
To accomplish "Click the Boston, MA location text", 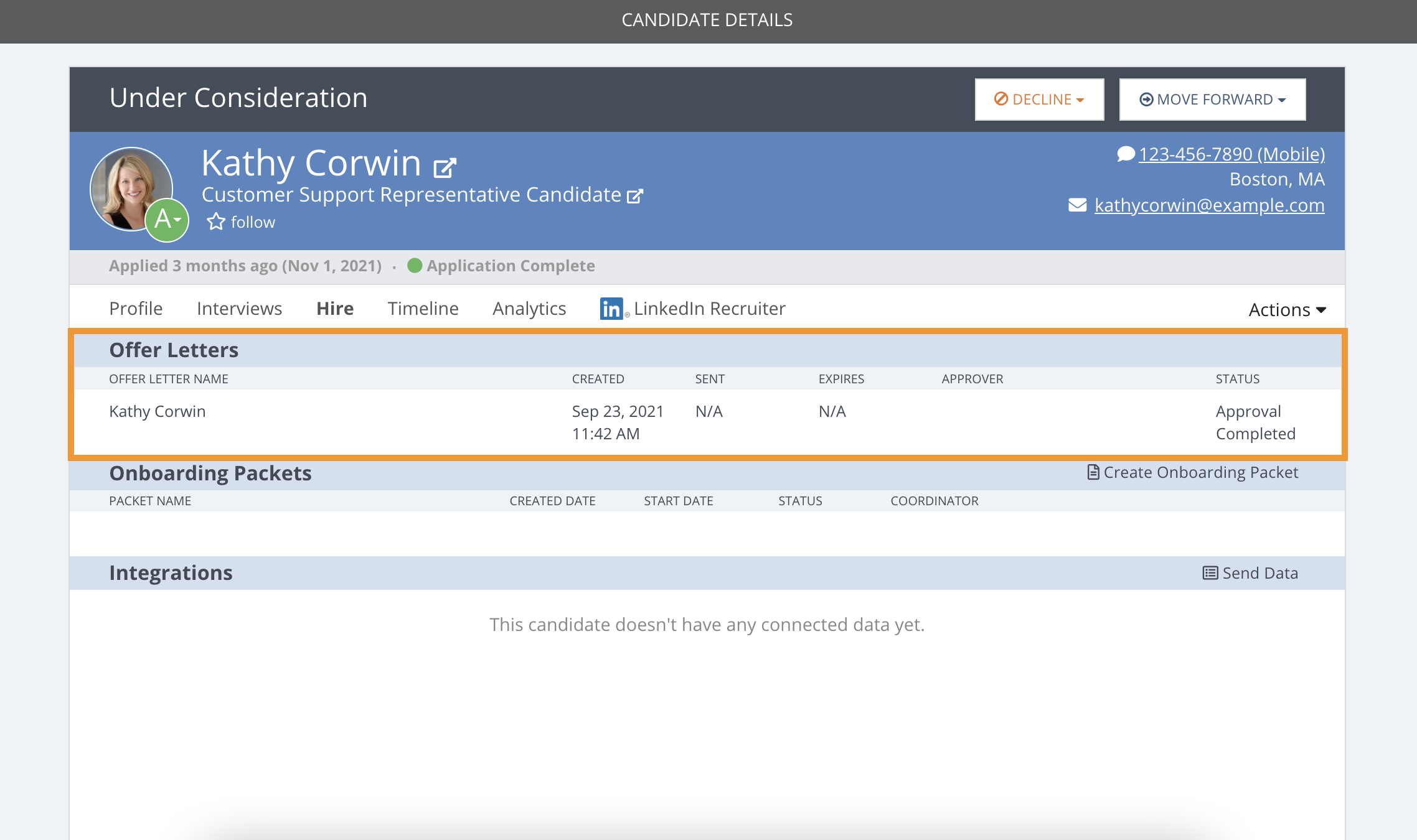I will tap(1277, 179).
